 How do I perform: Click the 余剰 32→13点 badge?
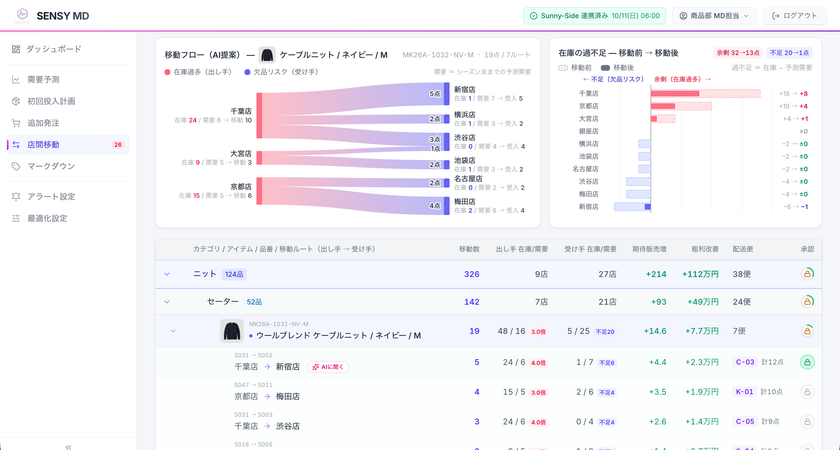click(x=738, y=53)
